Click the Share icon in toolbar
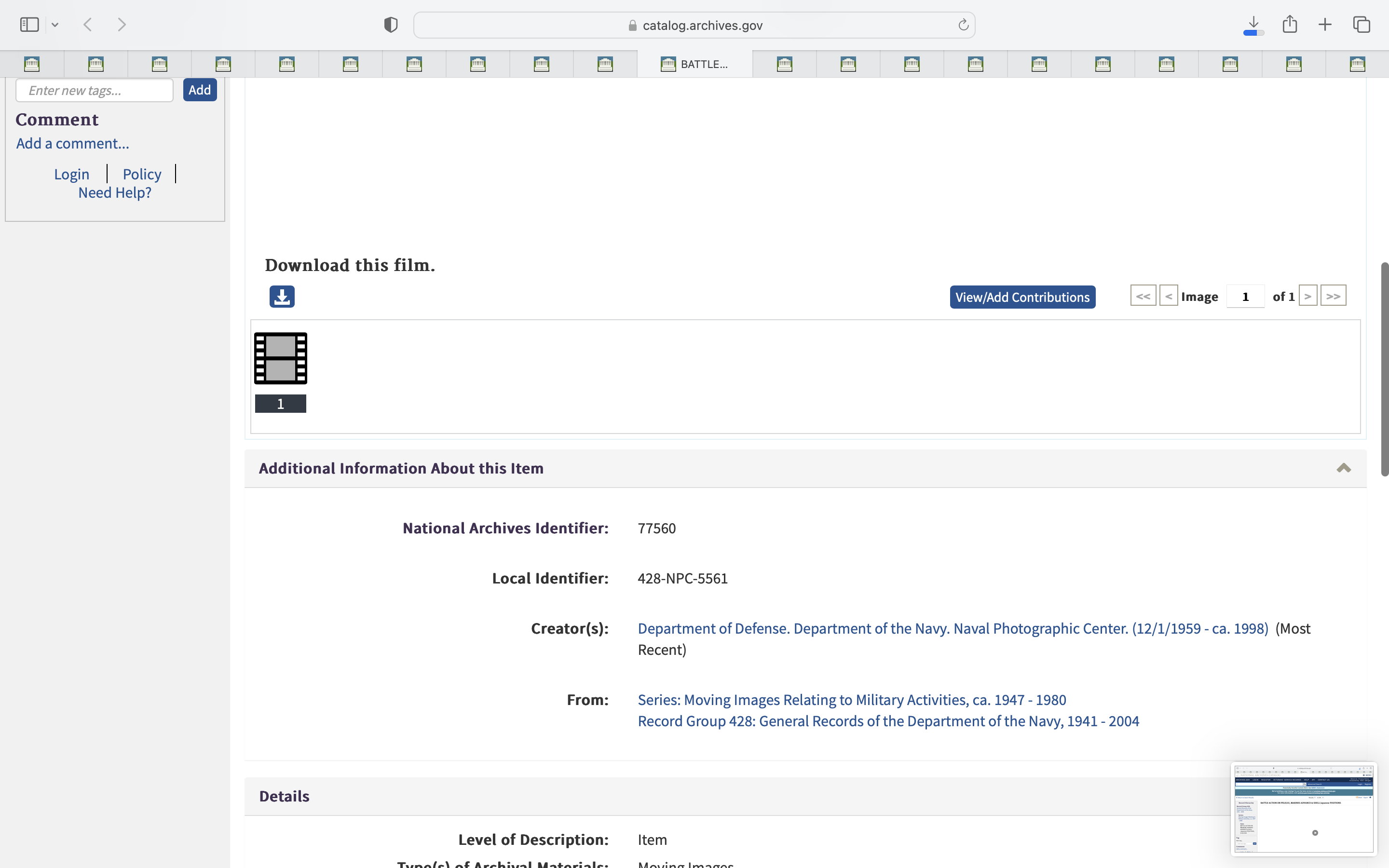Screen dimensions: 1389x868 click(1290, 25)
